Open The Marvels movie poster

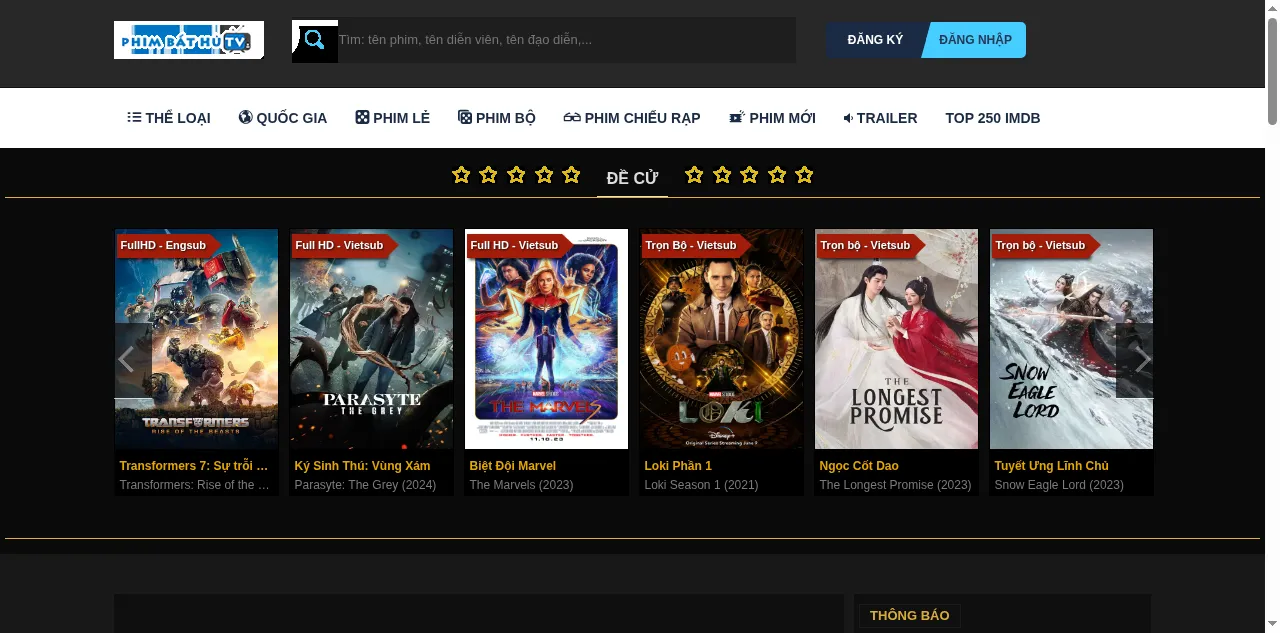click(547, 339)
